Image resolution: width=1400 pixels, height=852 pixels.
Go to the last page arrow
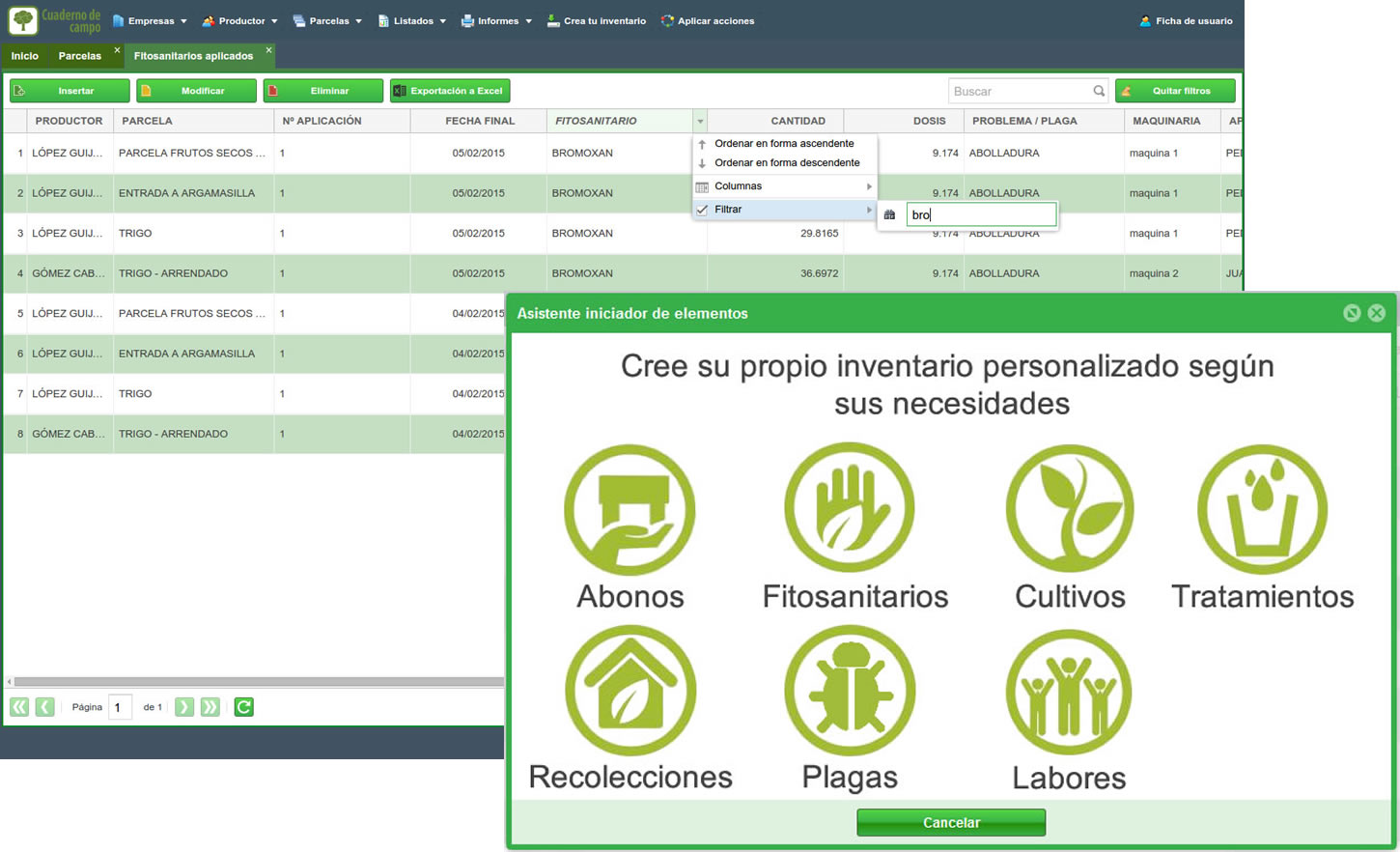[x=210, y=707]
